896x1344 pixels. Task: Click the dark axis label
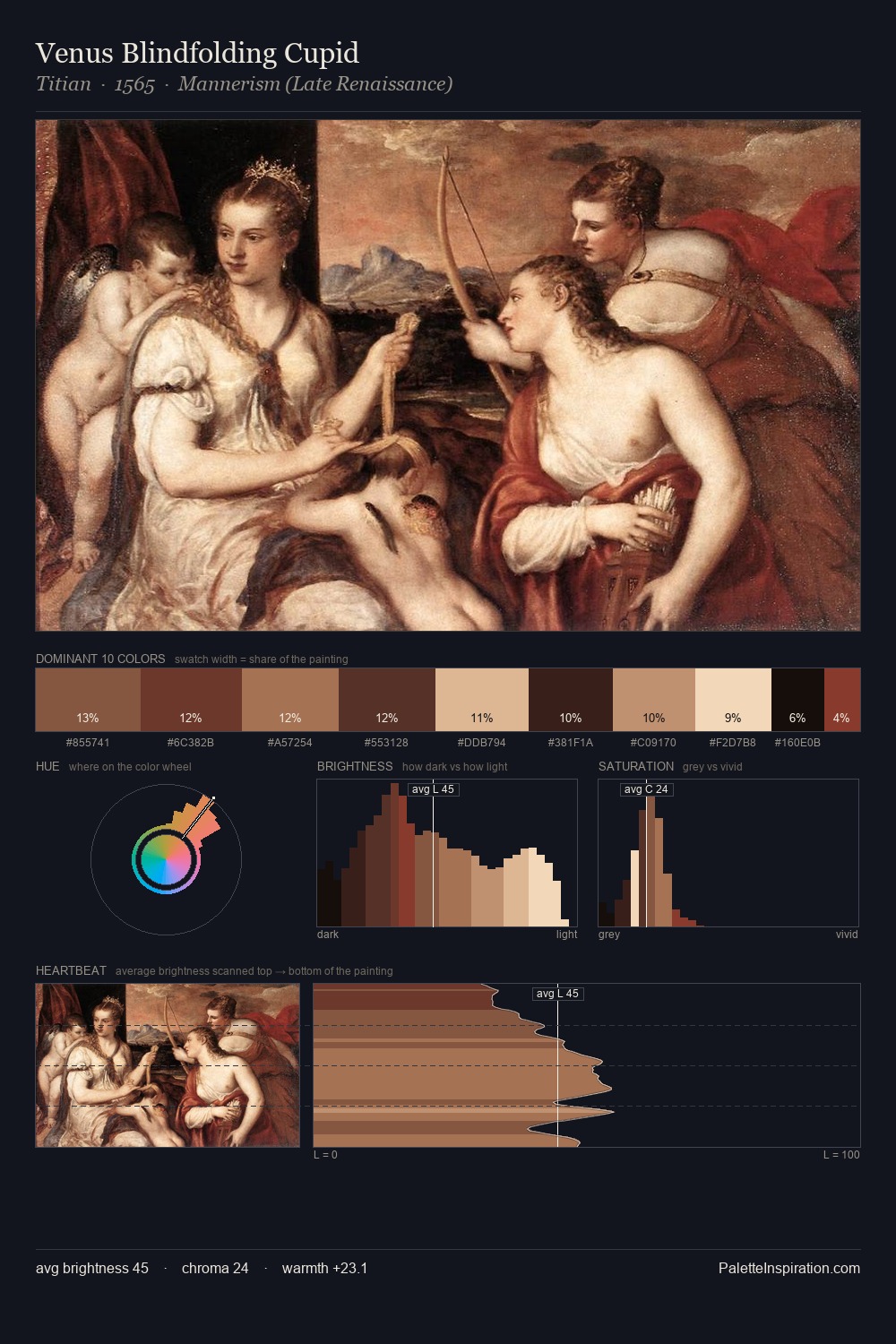[x=328, y=935]
